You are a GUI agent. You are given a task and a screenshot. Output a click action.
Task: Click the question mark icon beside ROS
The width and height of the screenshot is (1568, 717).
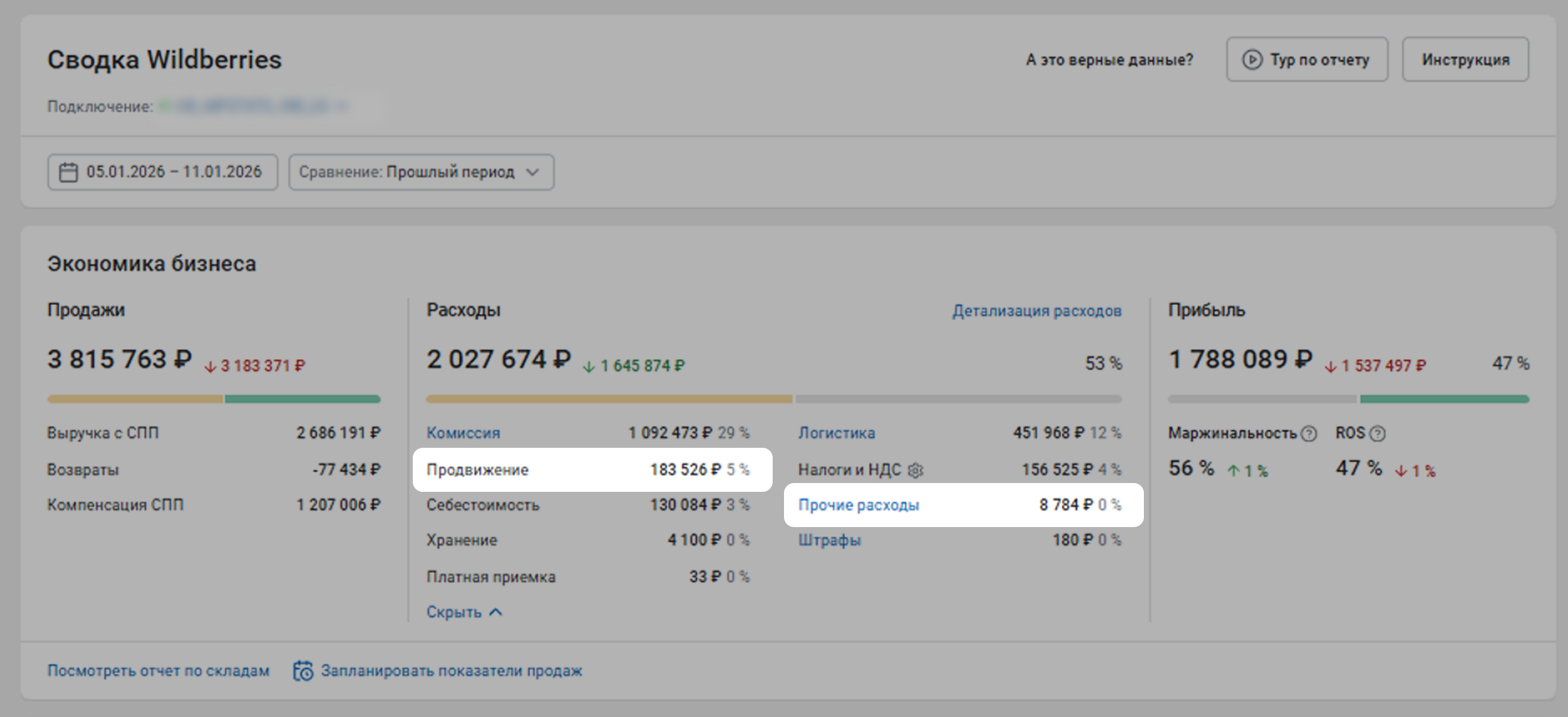tap(1378, 433)
